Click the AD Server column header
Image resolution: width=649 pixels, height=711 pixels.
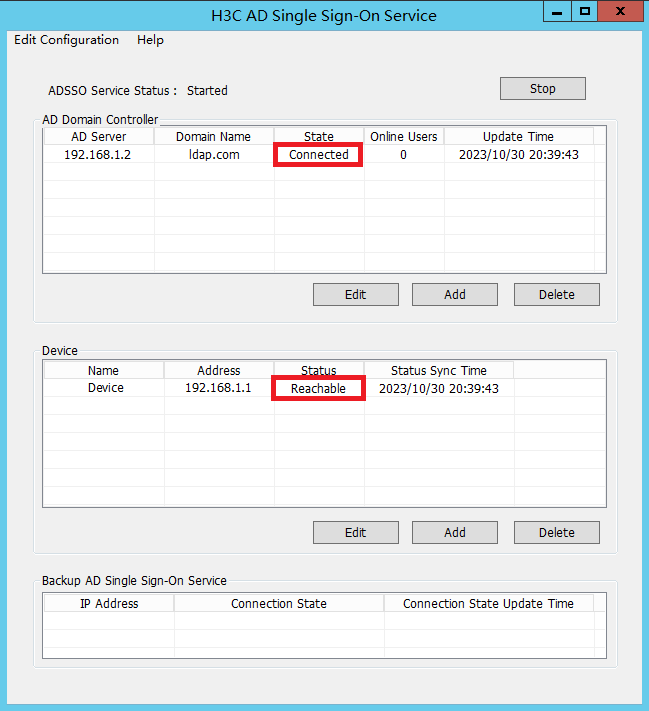[98, 136]
